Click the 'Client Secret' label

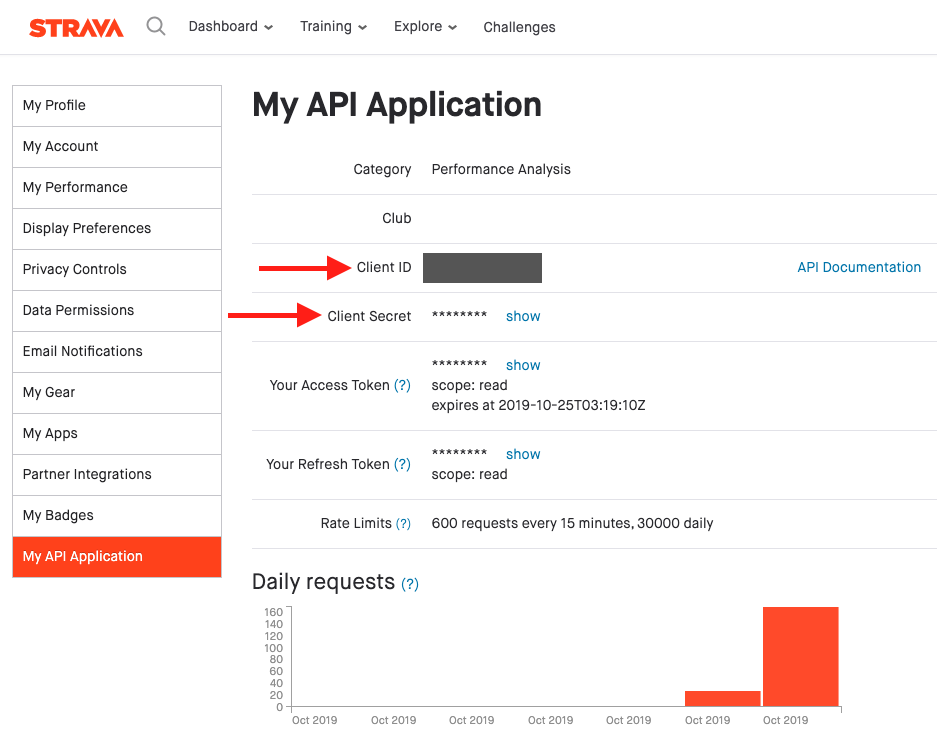(x=369, y=316)
